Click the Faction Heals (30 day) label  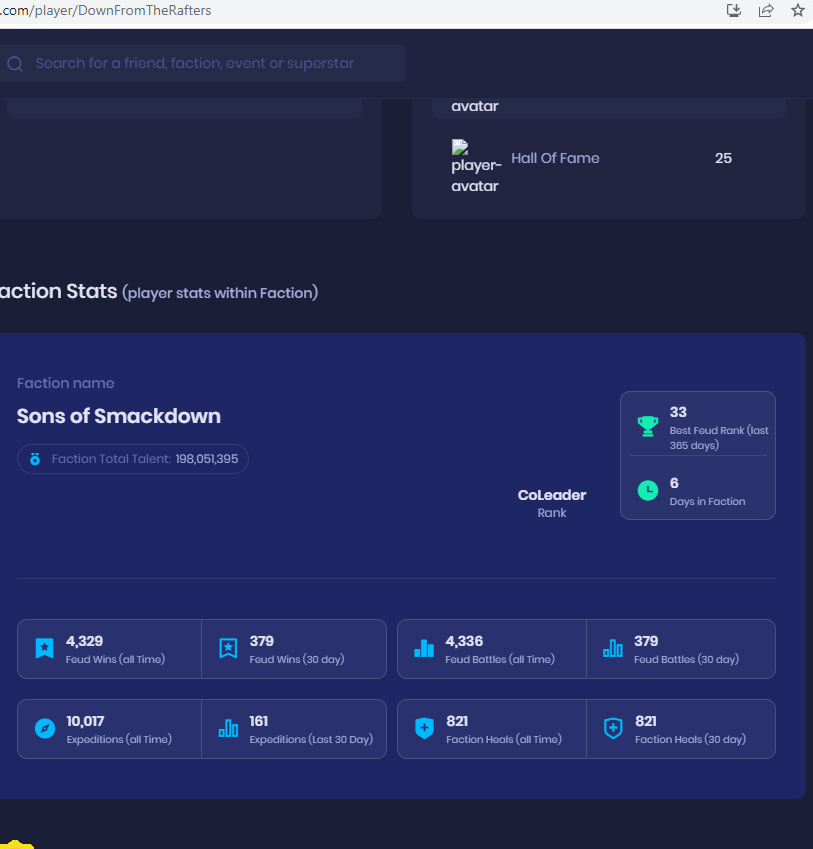tap(690, 740)
